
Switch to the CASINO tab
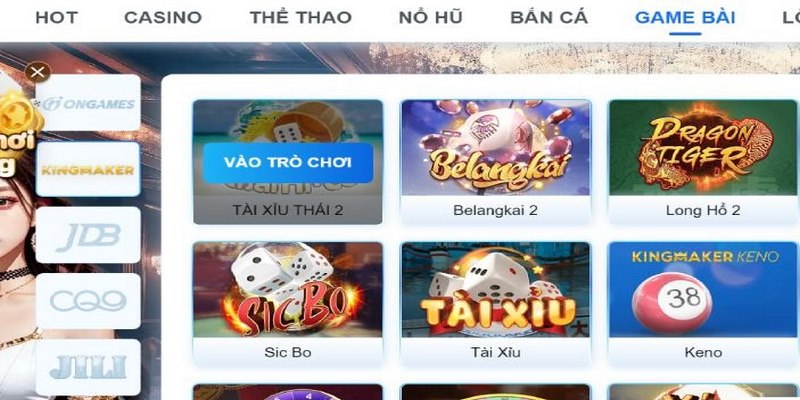[x=163, y=18]
